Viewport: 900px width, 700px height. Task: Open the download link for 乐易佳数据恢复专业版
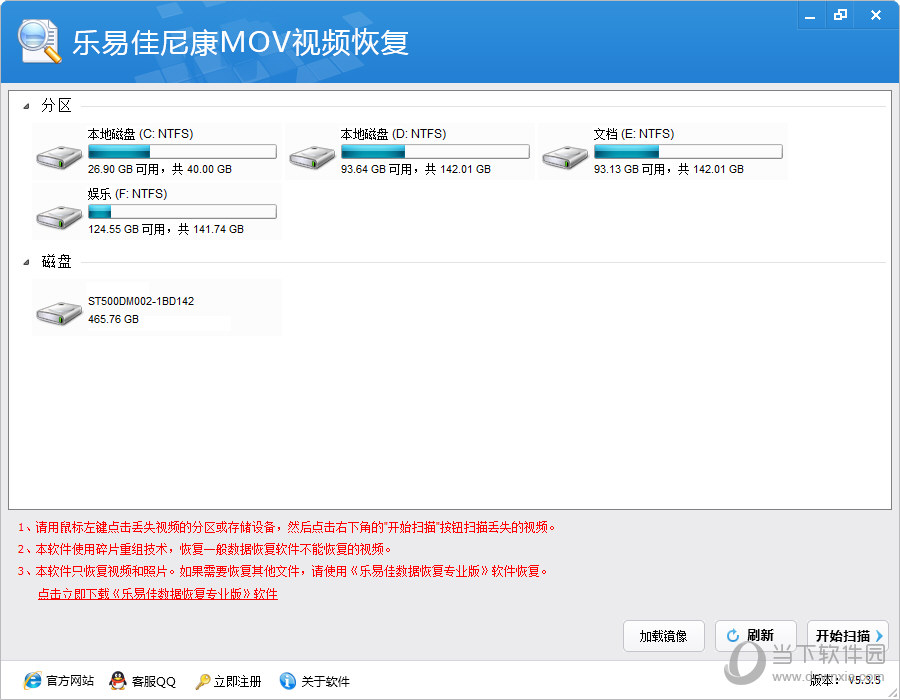(158, 594)
